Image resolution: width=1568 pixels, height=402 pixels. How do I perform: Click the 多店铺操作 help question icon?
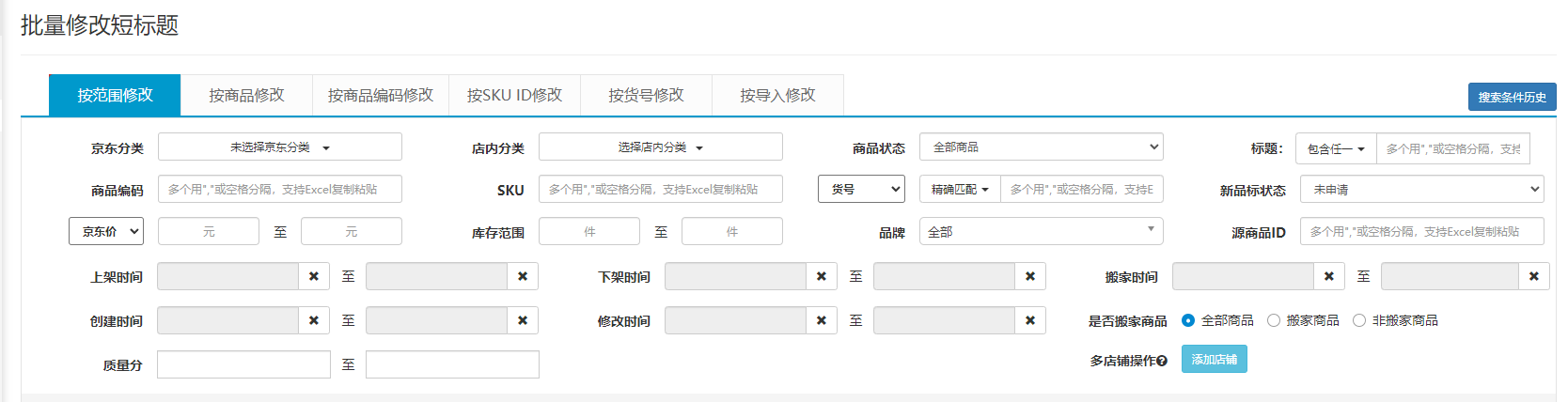click(x=1163, y=361)
